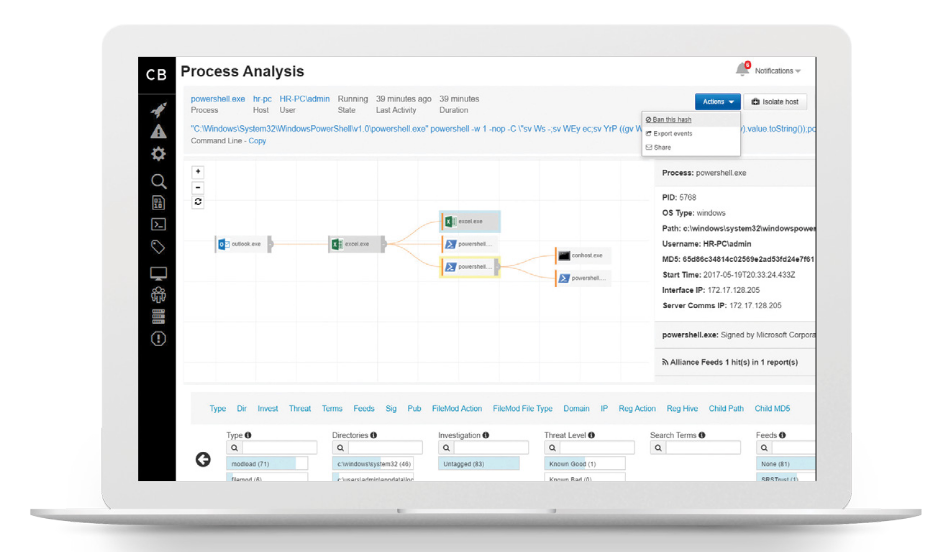Click the Copy command line link
Image resolution: width=944 pixels, height=552 pixels.
pos(257,141)
